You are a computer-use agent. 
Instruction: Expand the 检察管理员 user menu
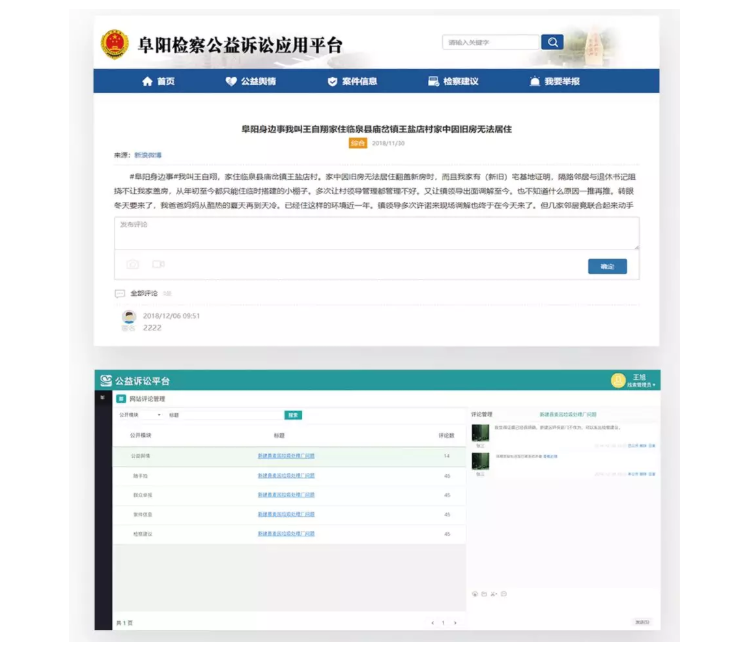coord(638,384)
